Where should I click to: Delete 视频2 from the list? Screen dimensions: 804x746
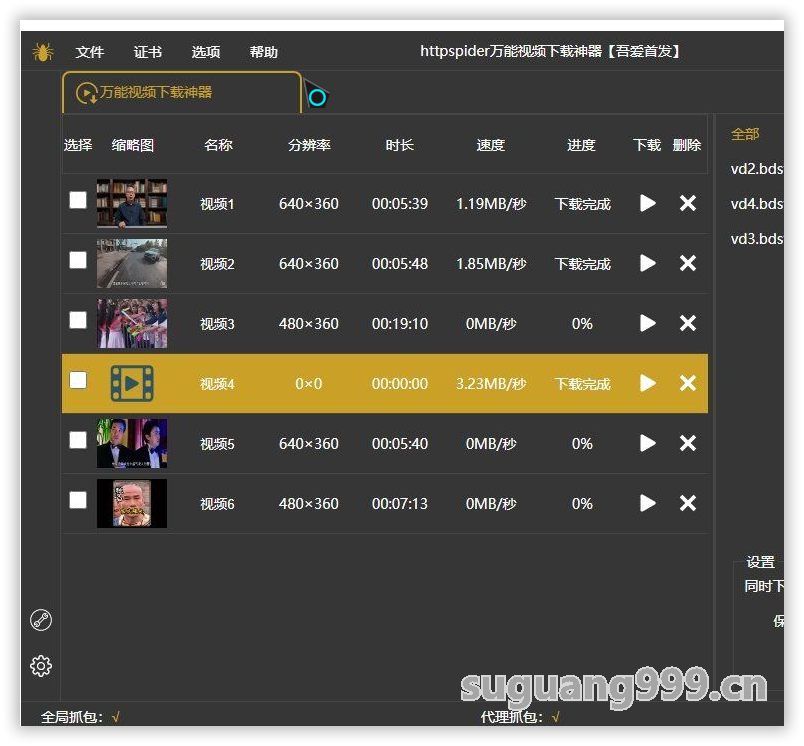click(688, 263)
